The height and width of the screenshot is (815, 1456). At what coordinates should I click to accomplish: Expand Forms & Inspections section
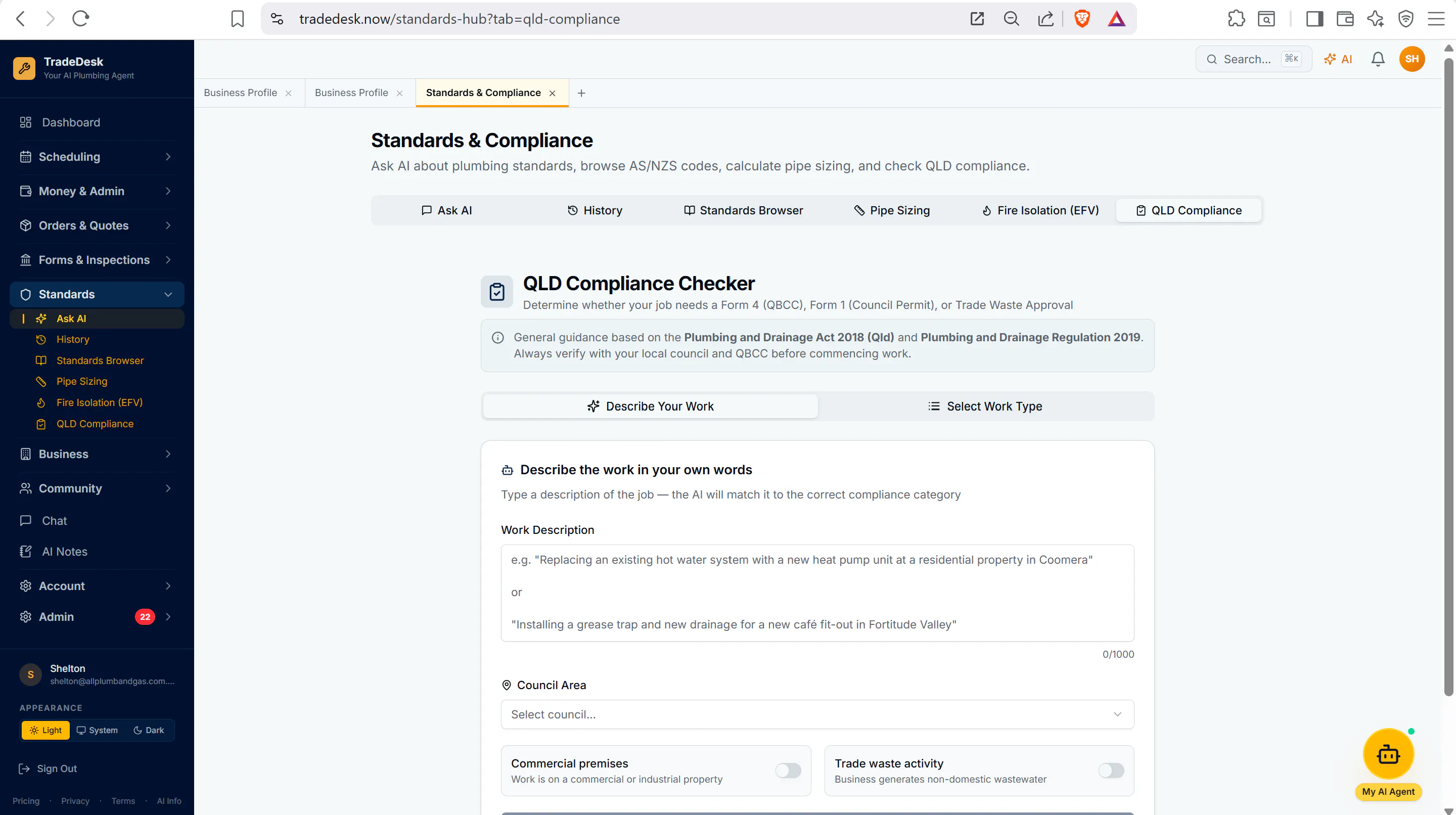tap(97, 260)
